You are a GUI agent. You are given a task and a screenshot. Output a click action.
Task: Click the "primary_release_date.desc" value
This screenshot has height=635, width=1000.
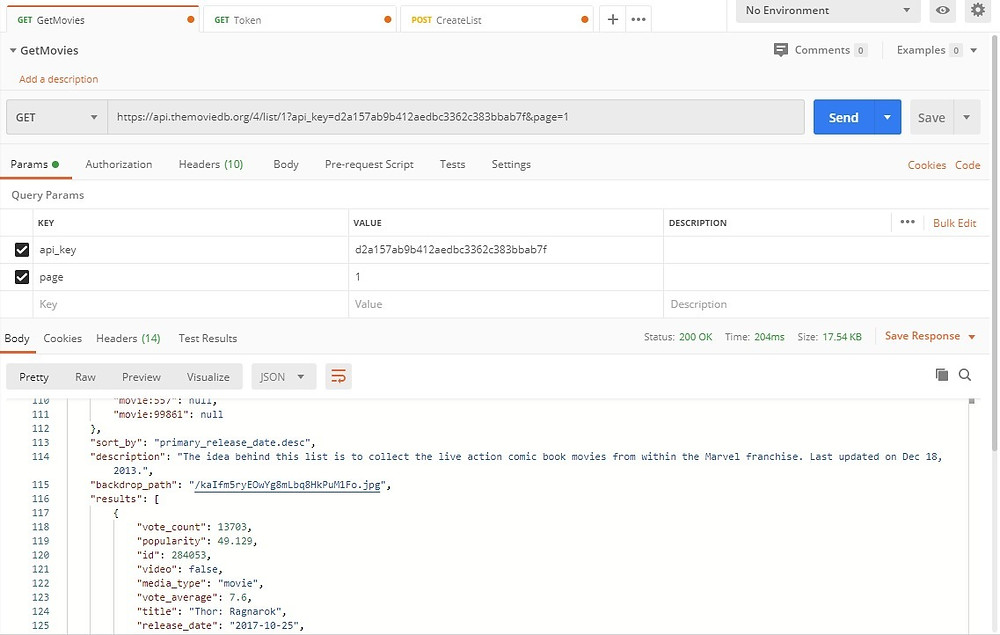coord(232,442)
